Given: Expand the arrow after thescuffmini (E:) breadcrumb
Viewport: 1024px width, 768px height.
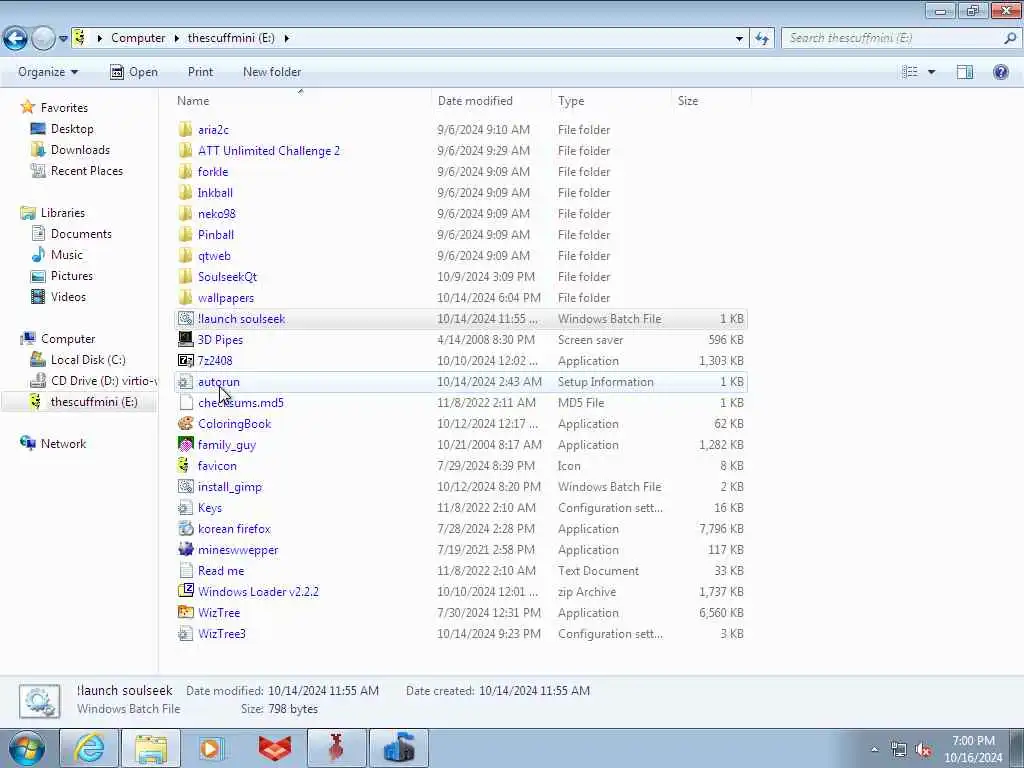Looking at the screenshot, I should [286, 38].
